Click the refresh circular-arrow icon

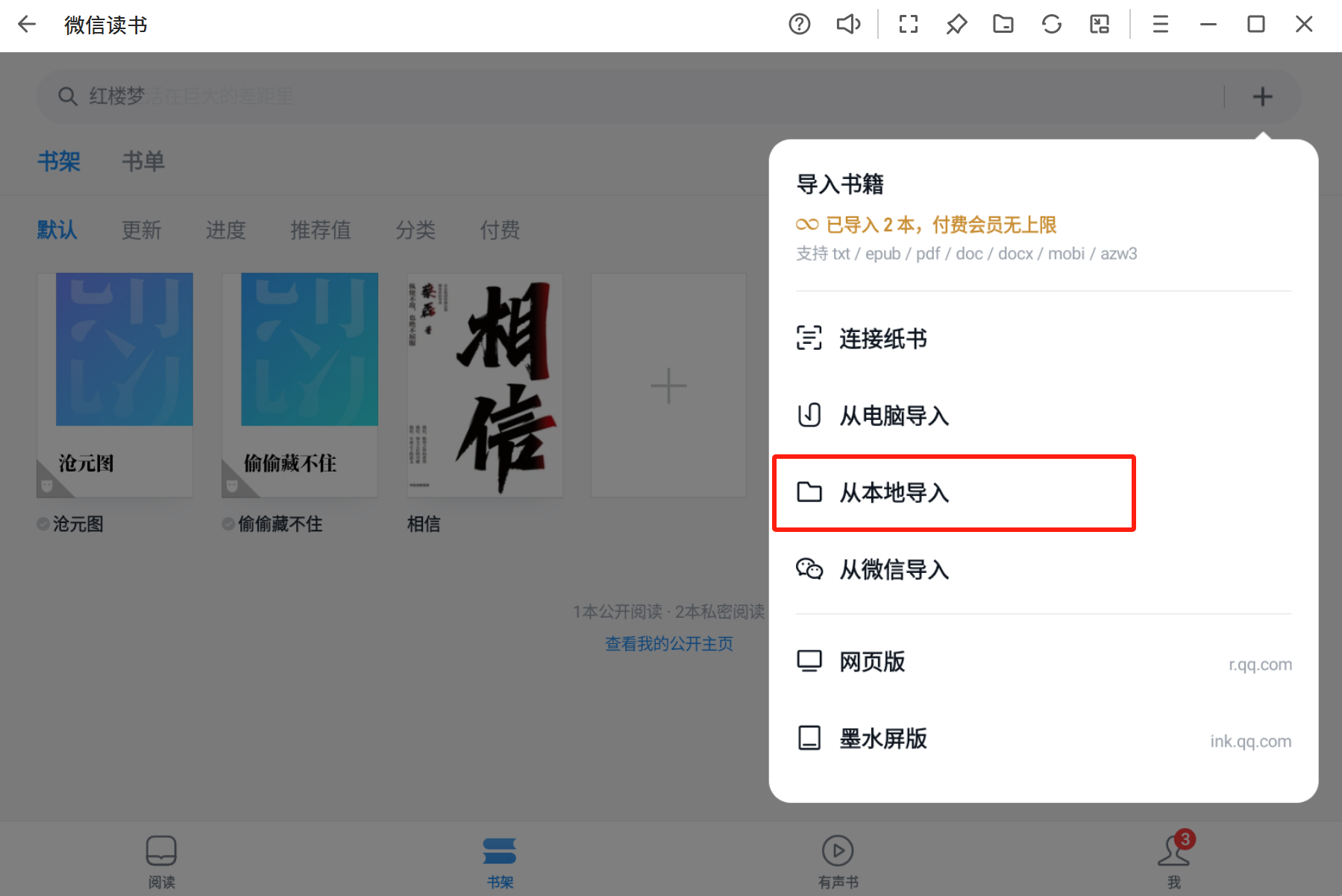pyautogui.click(x=1052, y=25)
